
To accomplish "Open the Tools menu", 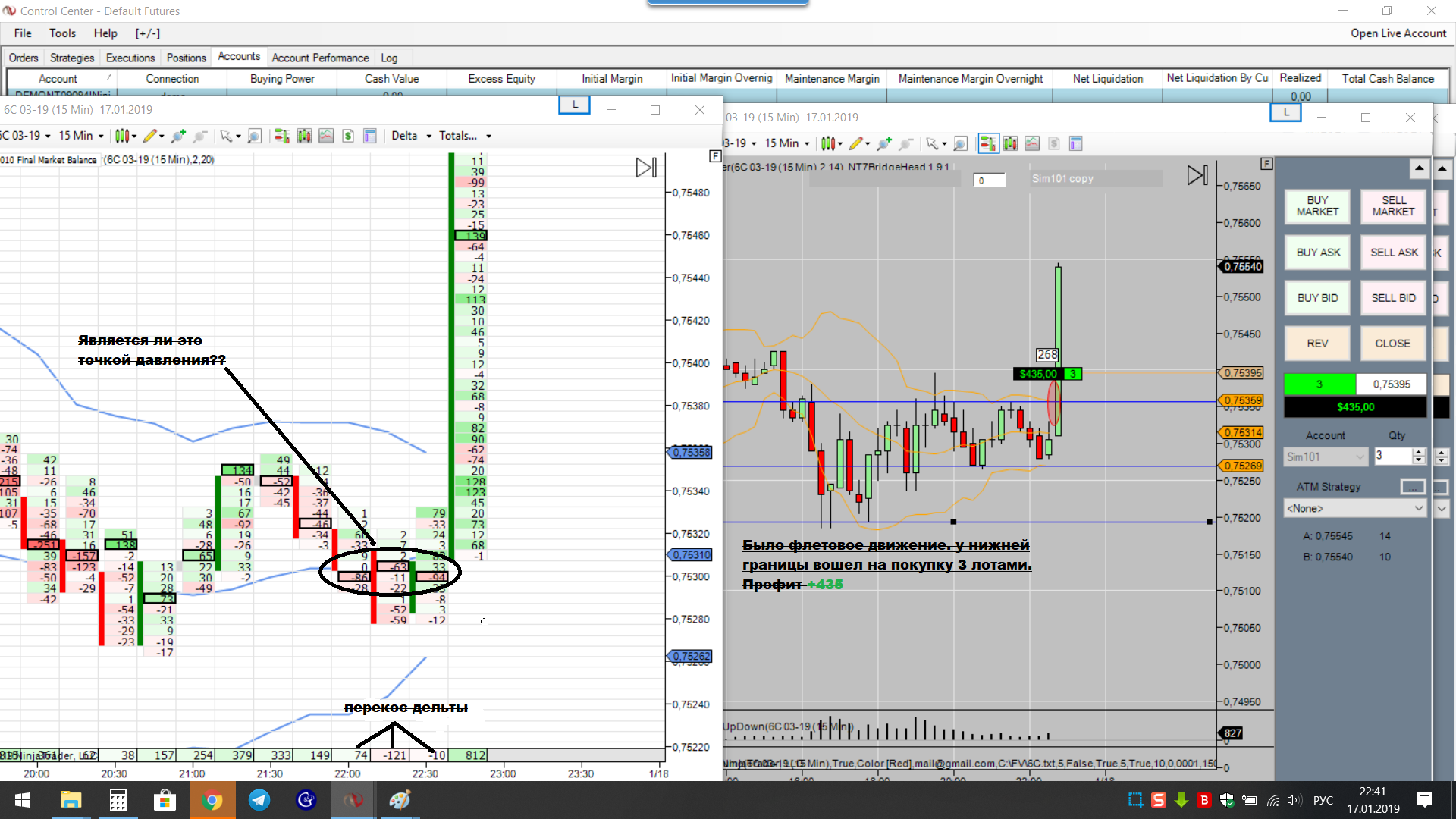I will (62, 33).
